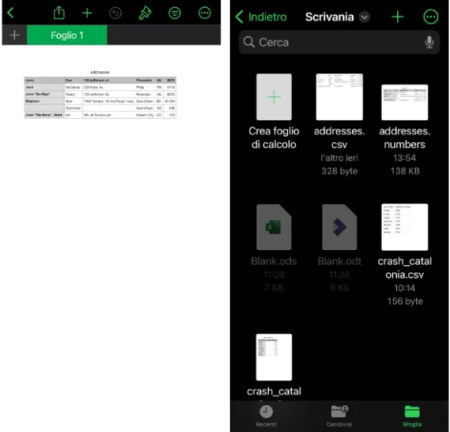Tap the addresses.csv file name label
The height and width of the screenshot is (432, 450).
click(339, 138)
